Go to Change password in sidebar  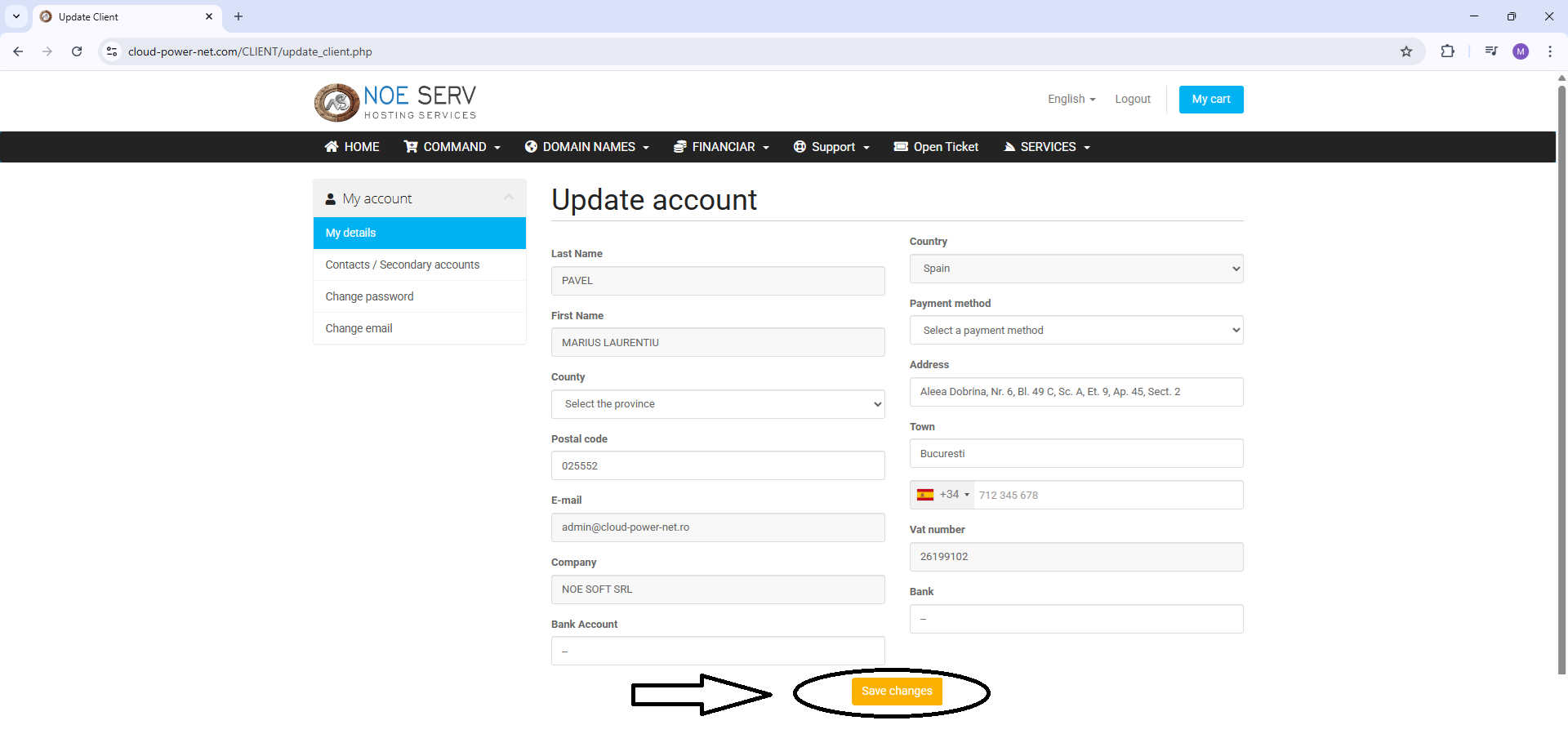point(369,296)
